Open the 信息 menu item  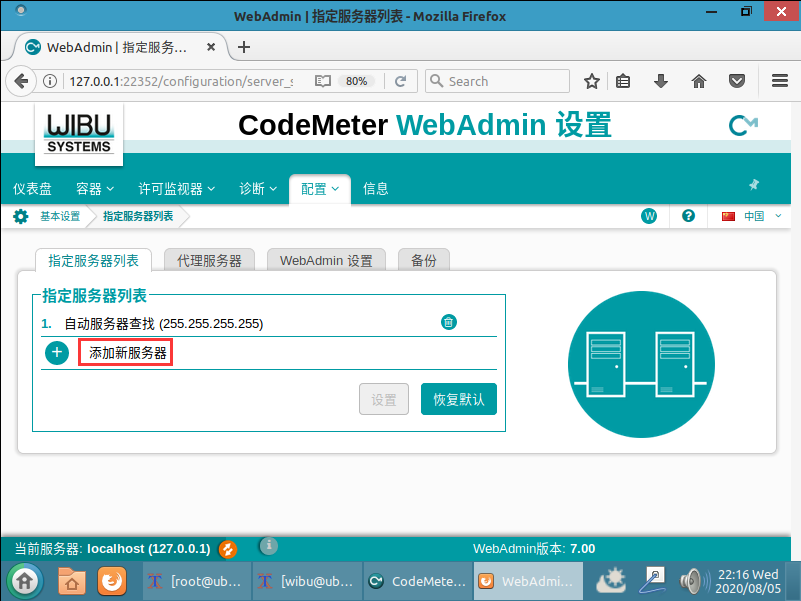click(375, 189)
